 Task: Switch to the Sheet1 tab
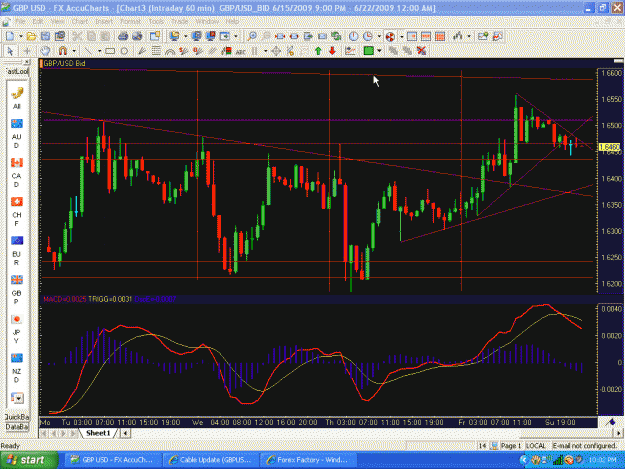point(98,433)
